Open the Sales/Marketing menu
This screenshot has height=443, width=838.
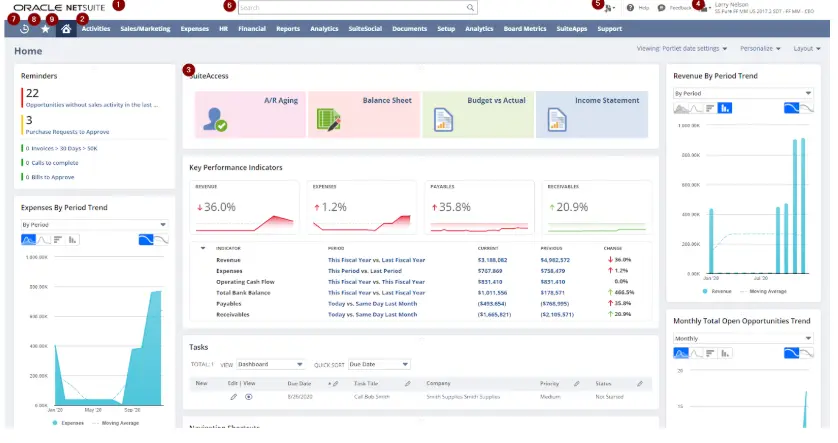pos(145,29)
